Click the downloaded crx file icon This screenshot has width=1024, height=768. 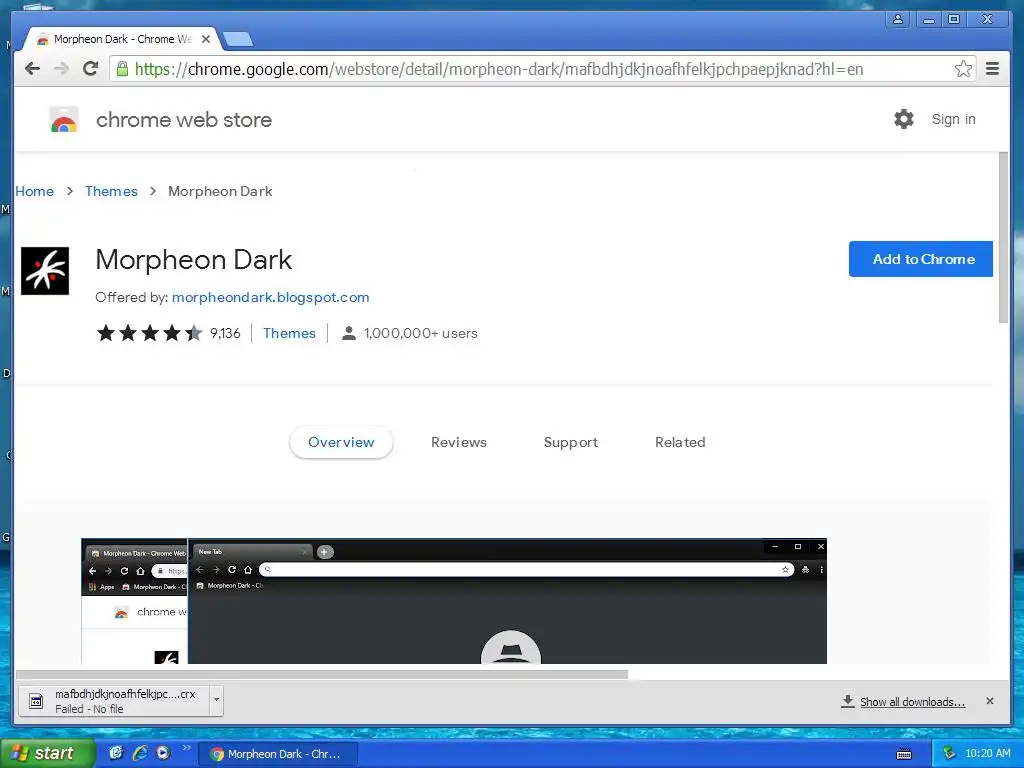click(x=37, y=702)
